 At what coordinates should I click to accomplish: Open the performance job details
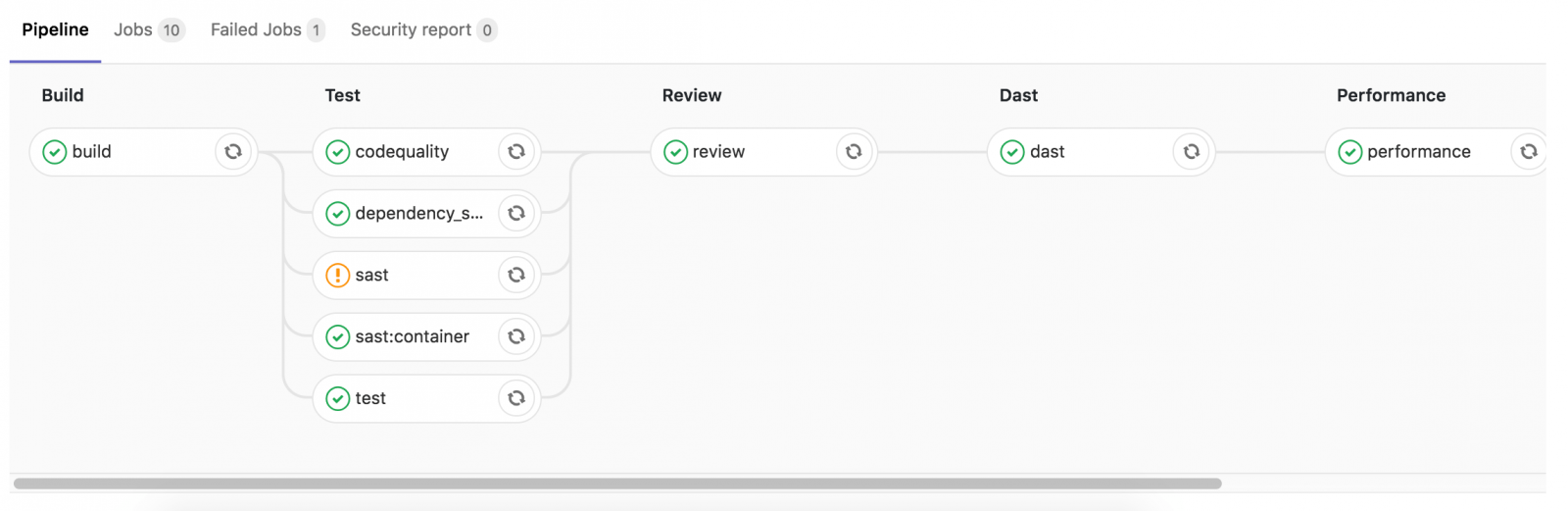pyautogui.click(x=1418, y=152)
